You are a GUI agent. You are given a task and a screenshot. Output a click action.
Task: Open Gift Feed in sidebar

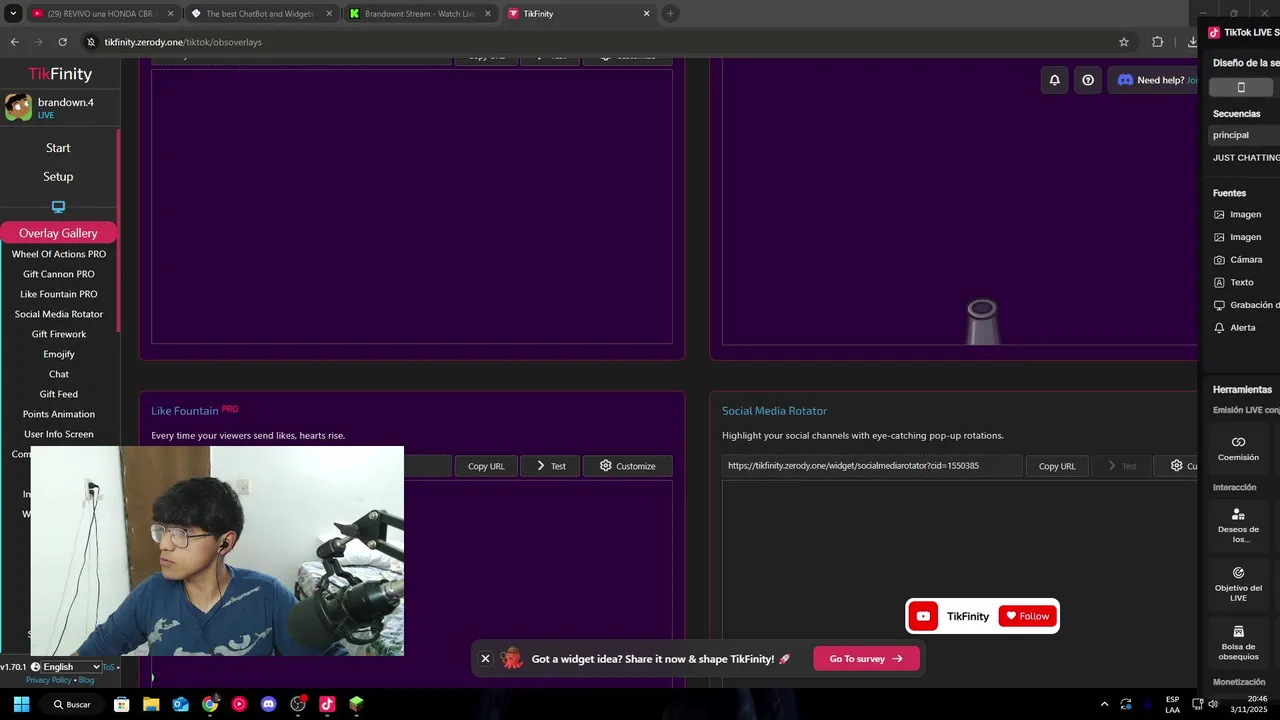click(x=59, y=394)
